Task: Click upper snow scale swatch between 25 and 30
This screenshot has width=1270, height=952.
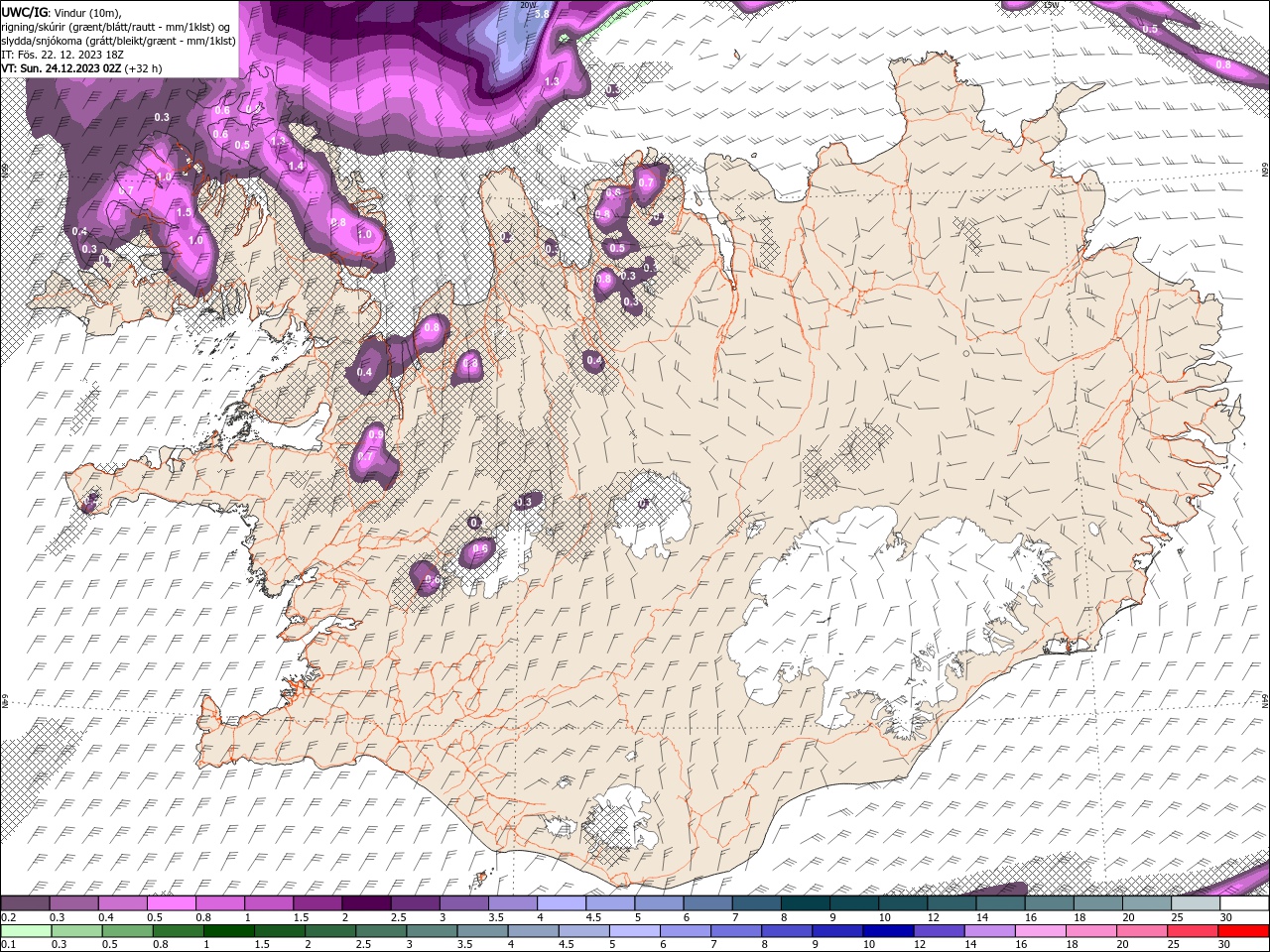Action: pos(1196,902)
